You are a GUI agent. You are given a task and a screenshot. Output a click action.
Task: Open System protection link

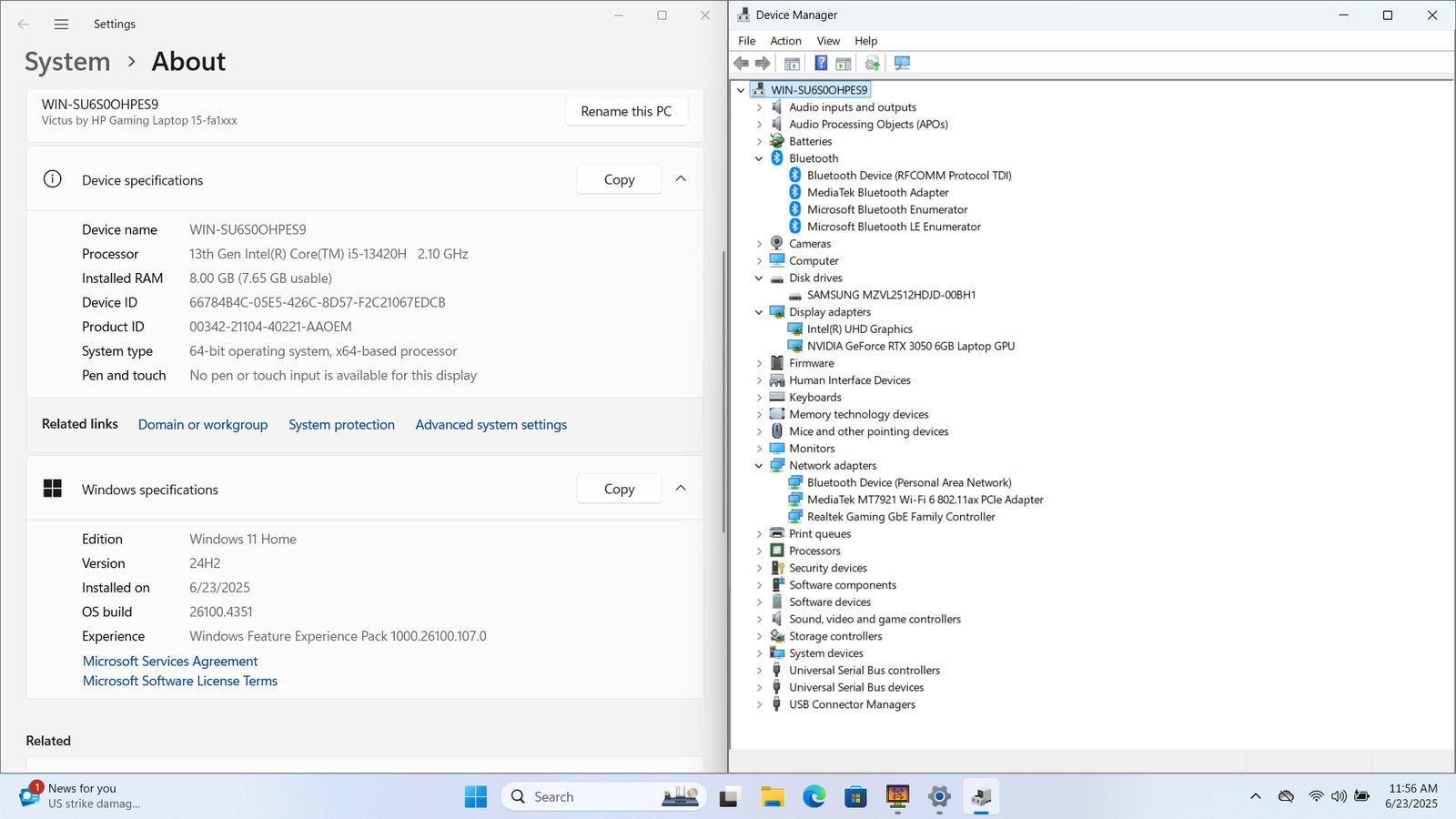click(341, 425)
